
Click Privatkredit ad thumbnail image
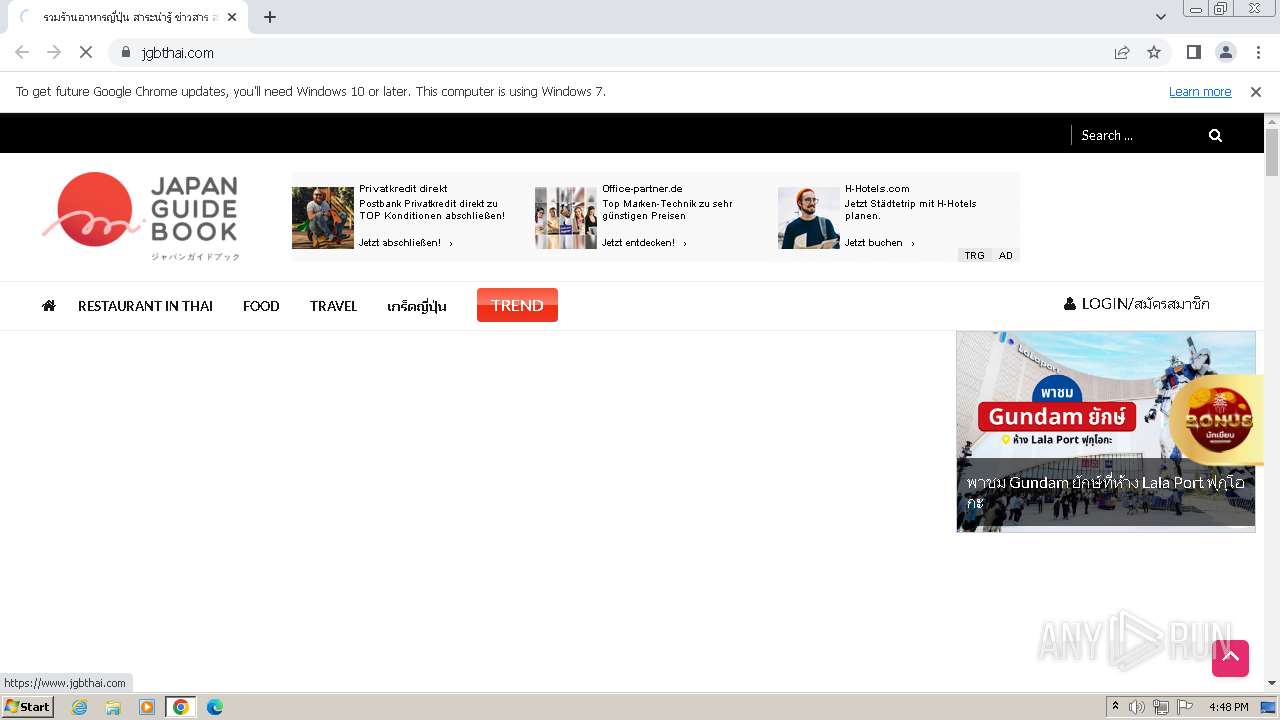coord(323,218)
